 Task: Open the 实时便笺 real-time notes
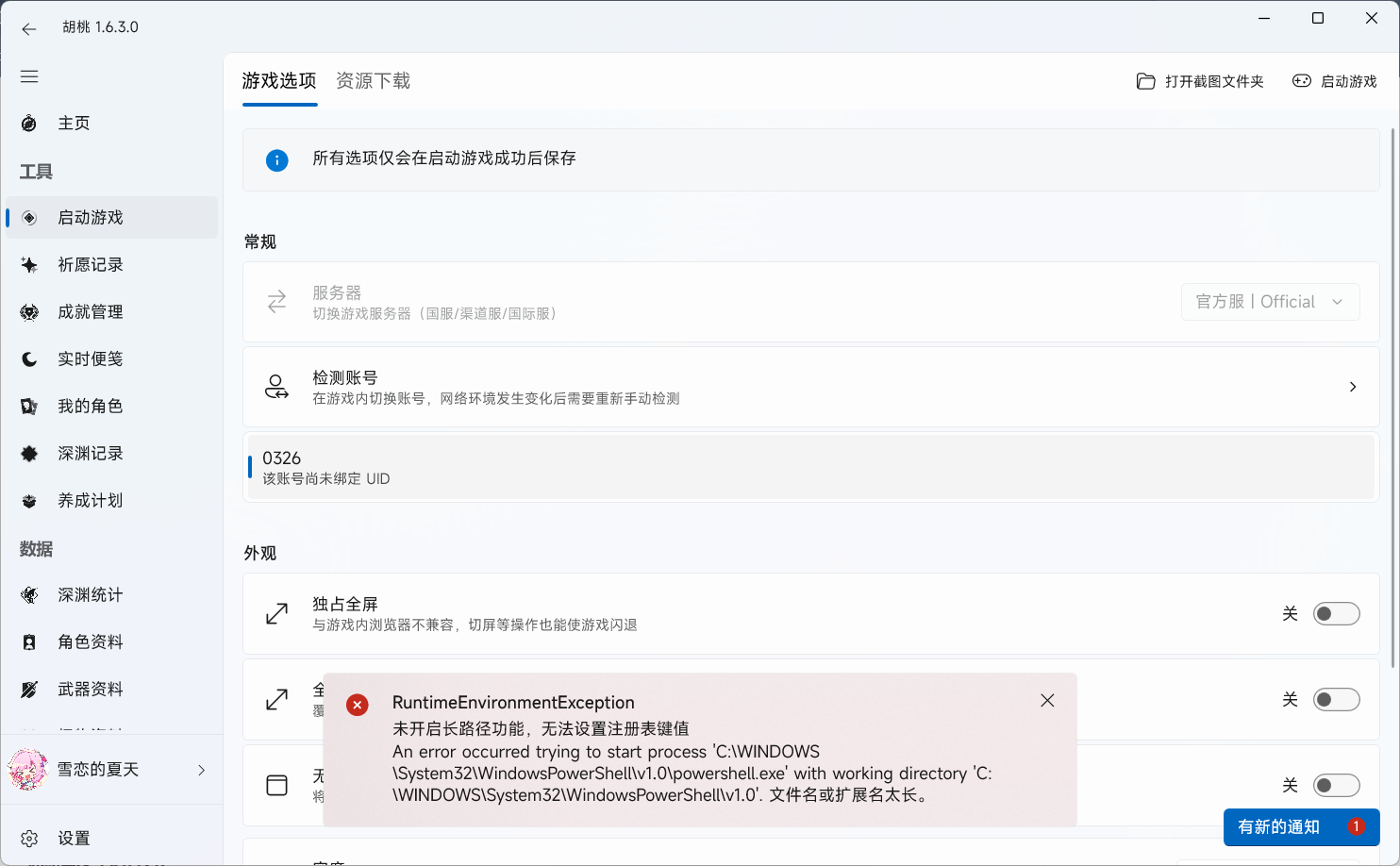click(x=92, y=358)
